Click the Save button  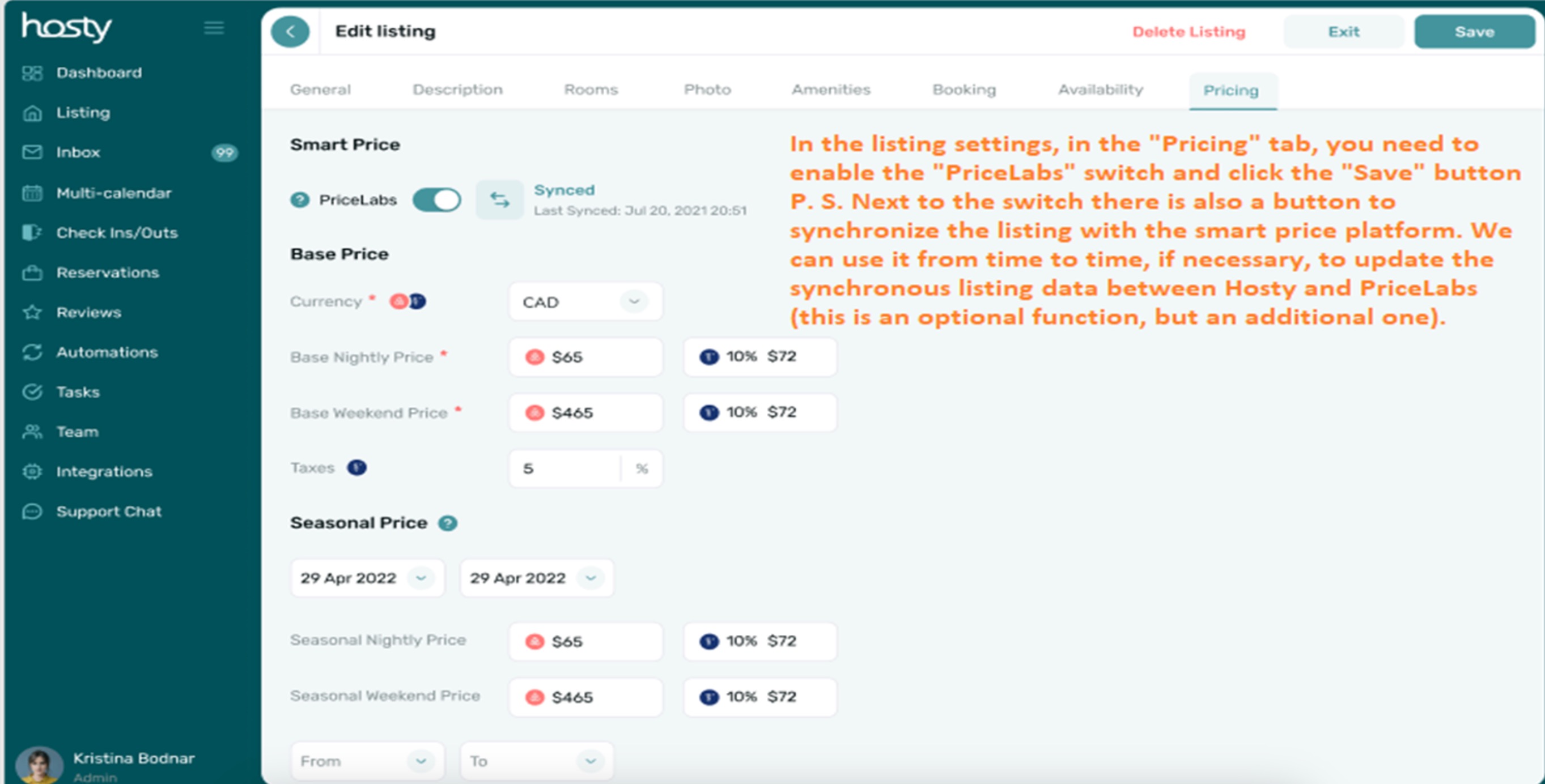click(x=1474, y=32)
